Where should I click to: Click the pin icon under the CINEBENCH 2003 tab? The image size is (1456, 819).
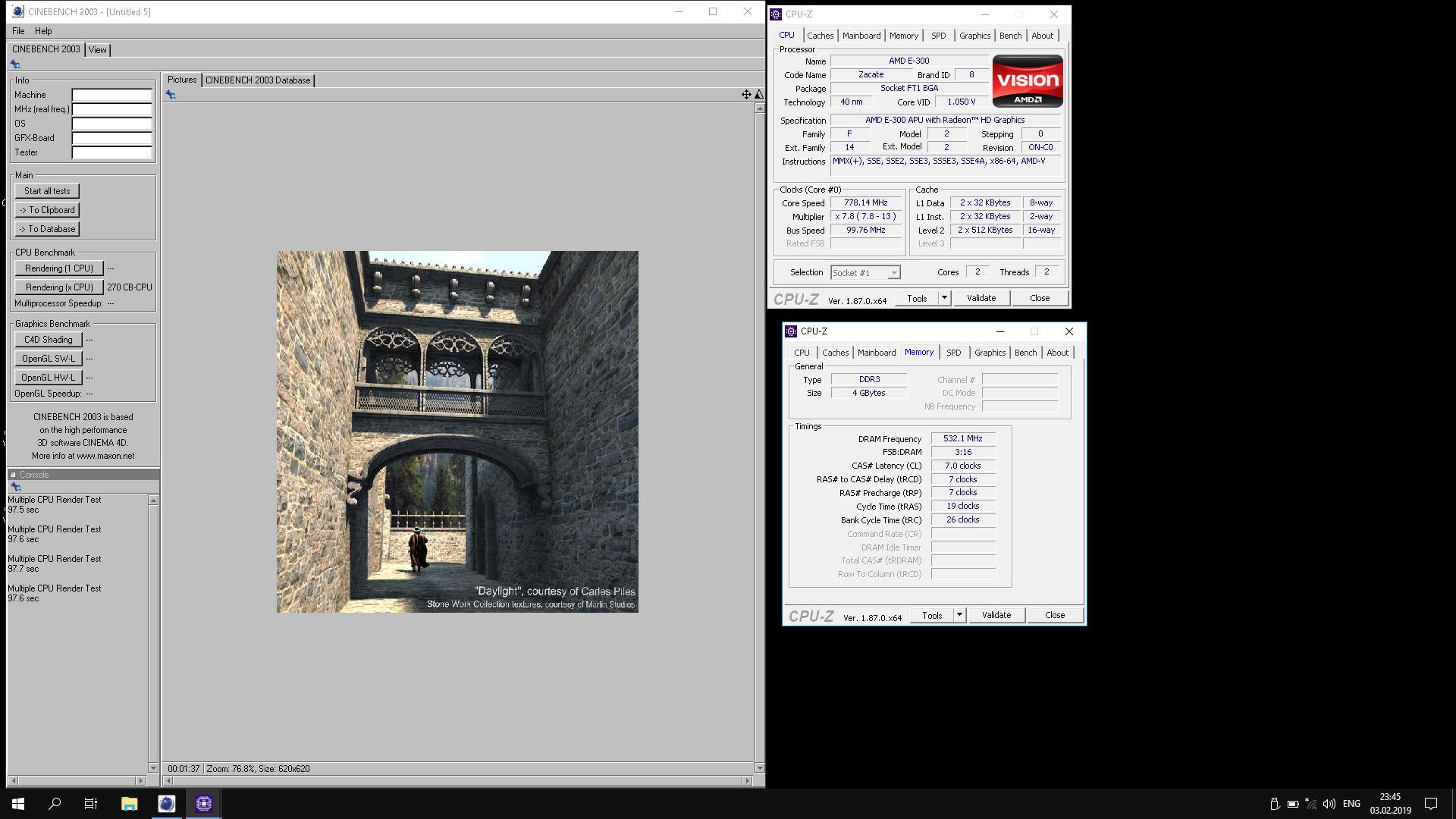[x=15, y=64]
